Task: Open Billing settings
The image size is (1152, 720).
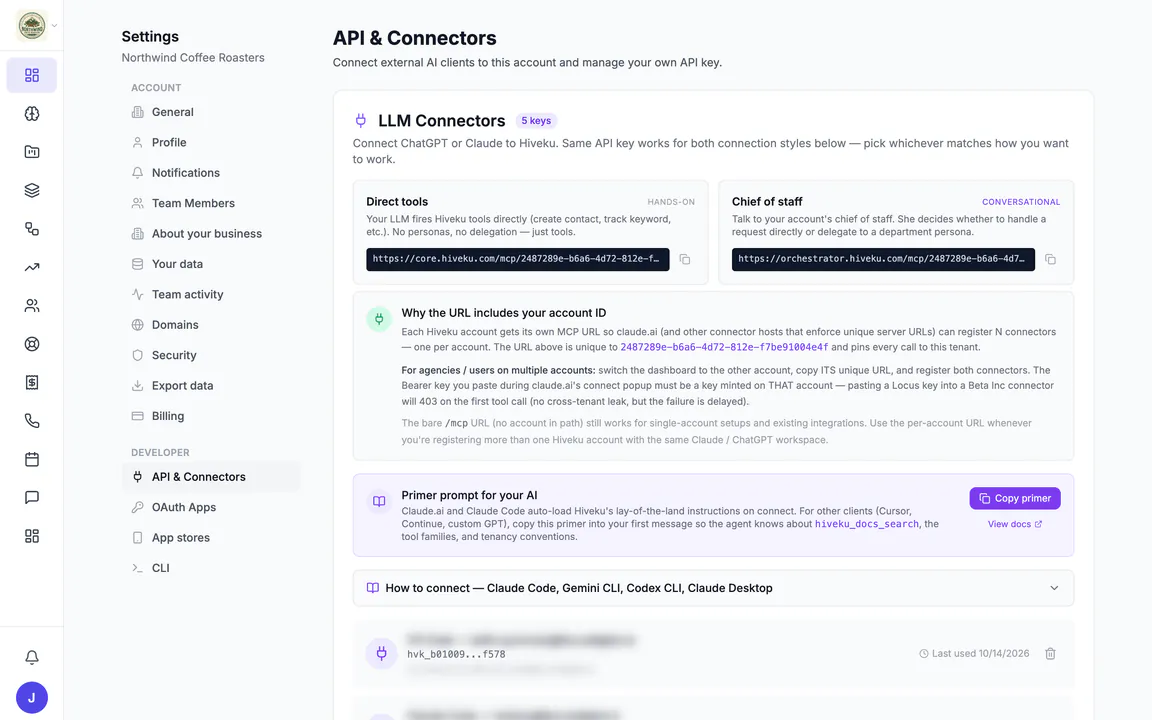Action: [x=212, y=416]
